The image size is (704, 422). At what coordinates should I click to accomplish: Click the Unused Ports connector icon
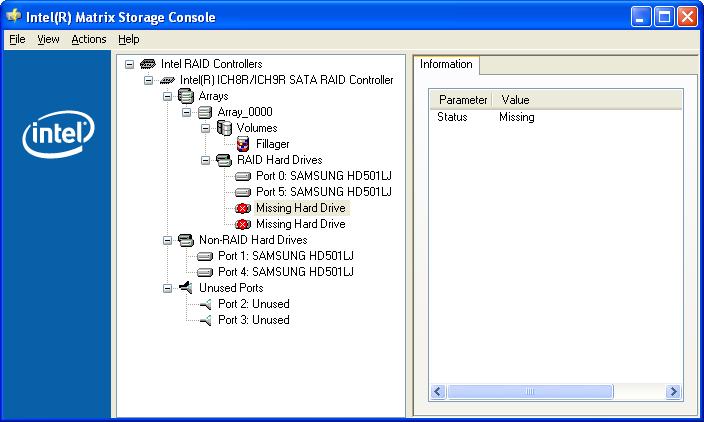[x=185, y=287]
